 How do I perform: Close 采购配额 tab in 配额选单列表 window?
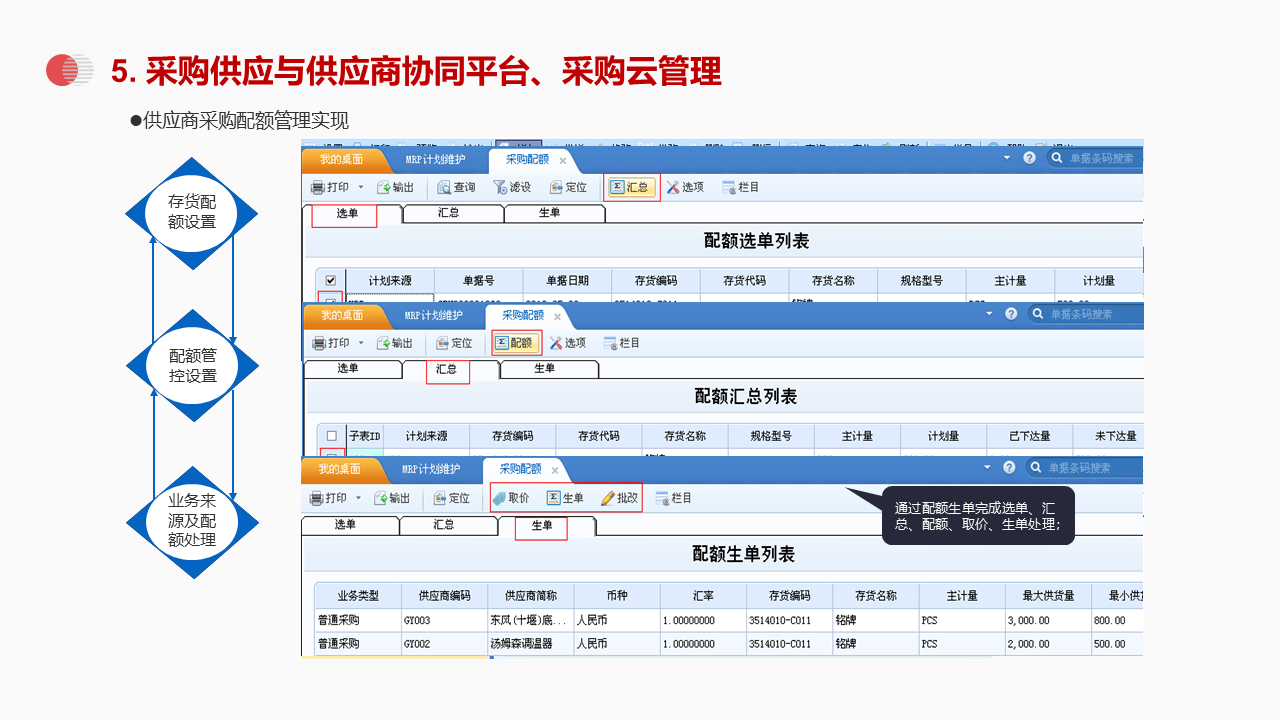point(563,160)
